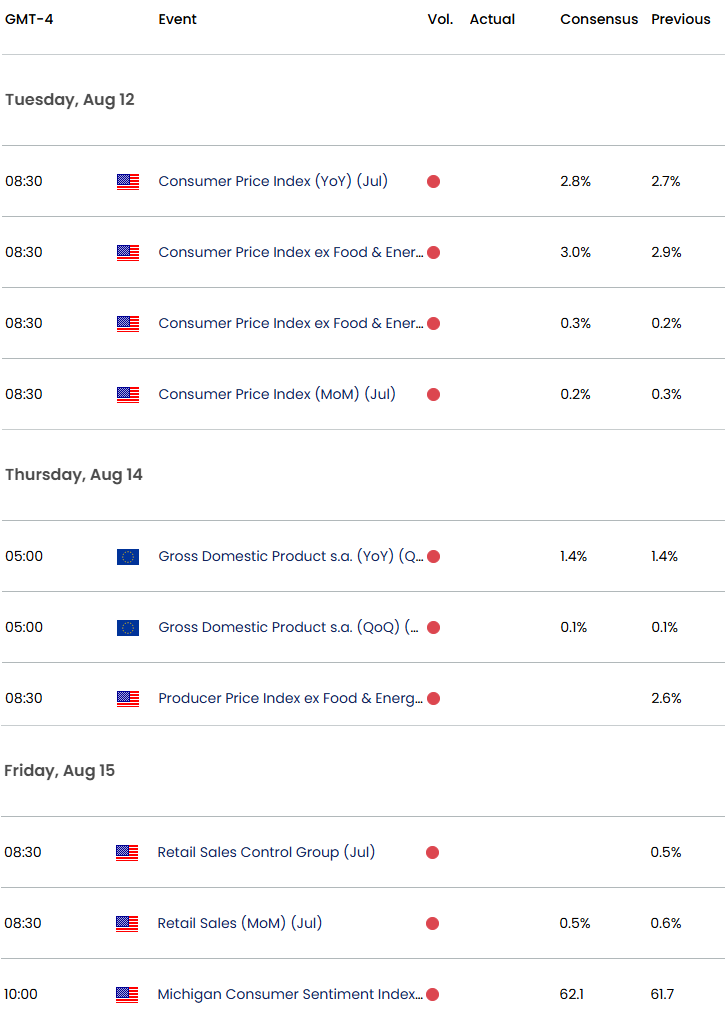Viewport: 725px width, 1014px height.
Task: Click the EU flag next to Gross Domestic Product (YoY)
Action: [128, 557]
